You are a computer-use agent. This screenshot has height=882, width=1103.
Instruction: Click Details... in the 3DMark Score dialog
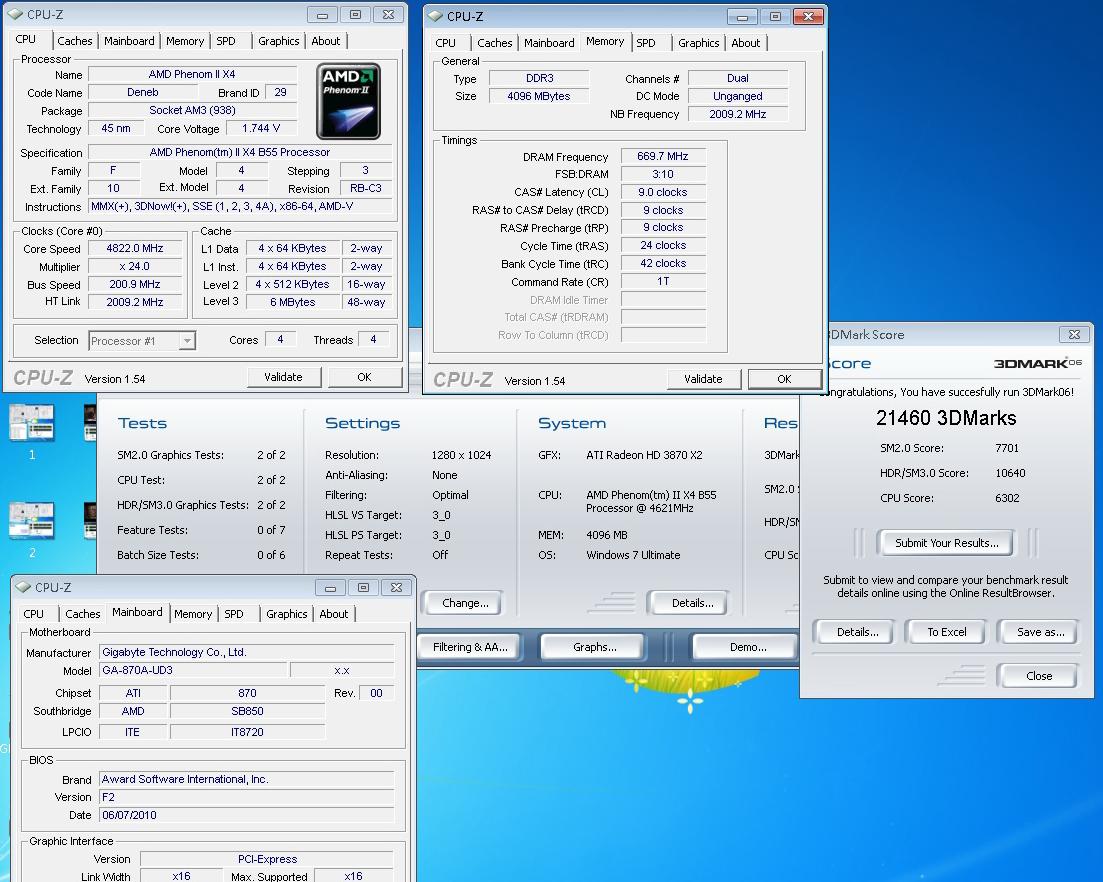coord(857,632)
